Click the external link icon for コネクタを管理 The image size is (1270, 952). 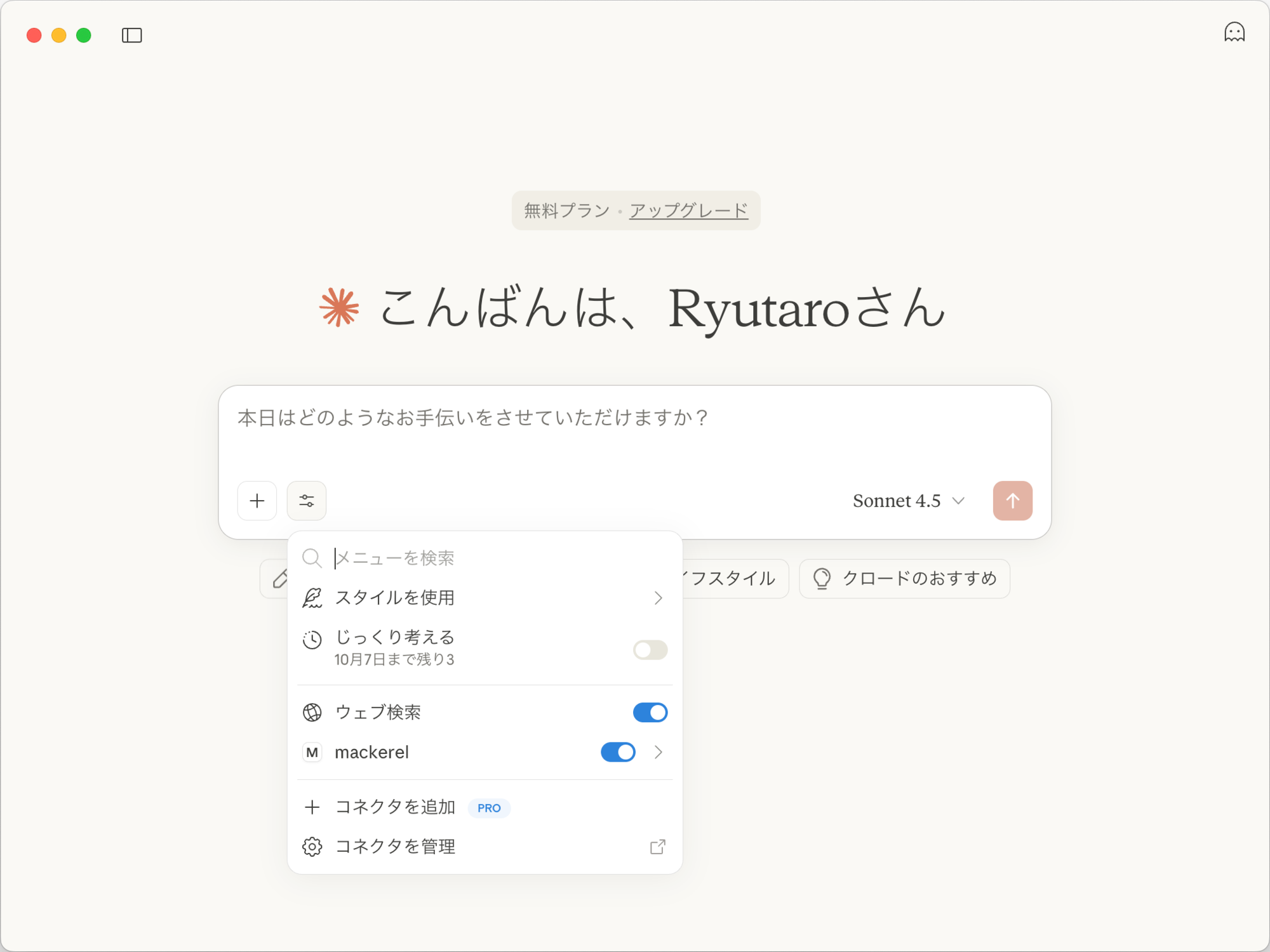tap(658, 847)
